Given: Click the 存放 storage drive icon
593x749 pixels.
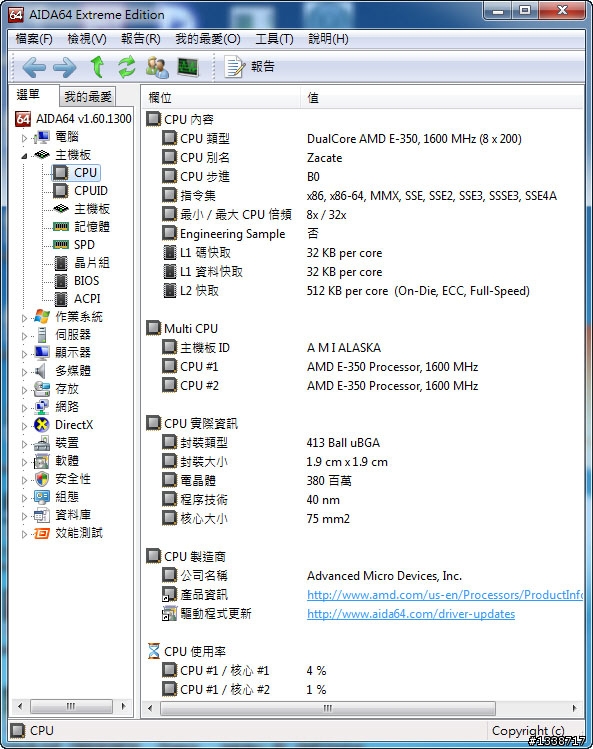Looking at the screenshot, I should [42, 388].
